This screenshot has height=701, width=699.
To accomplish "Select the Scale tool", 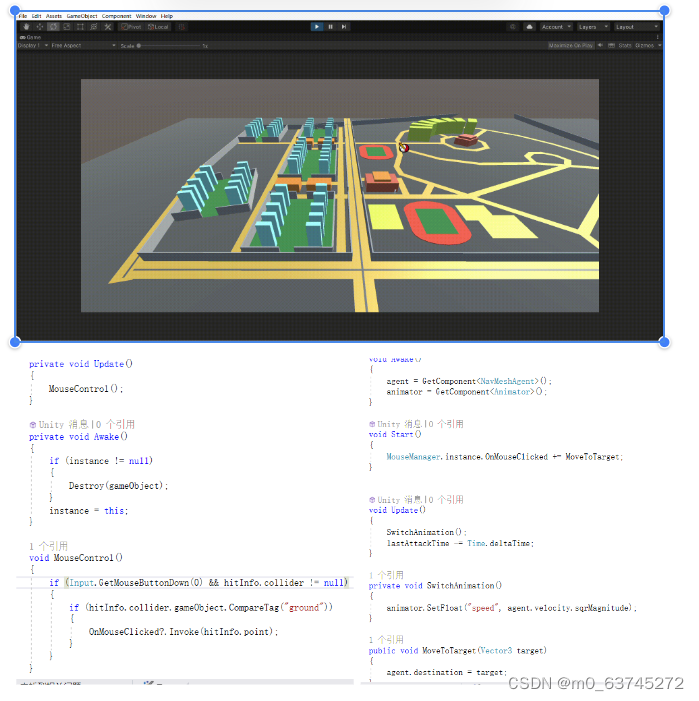I will tap(67, 27).
